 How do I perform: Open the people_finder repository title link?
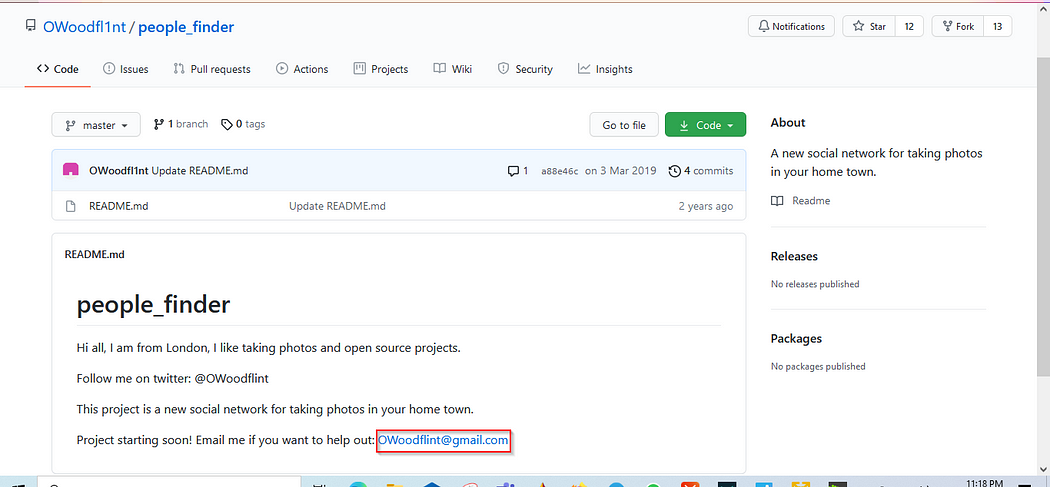pyautogui.click(x=186, y=27)
